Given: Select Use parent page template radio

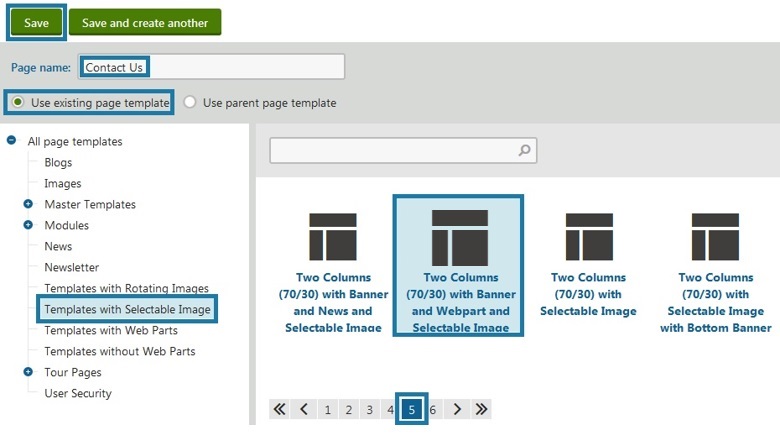Looking at the screenshot, I should (x=190, y=103).
